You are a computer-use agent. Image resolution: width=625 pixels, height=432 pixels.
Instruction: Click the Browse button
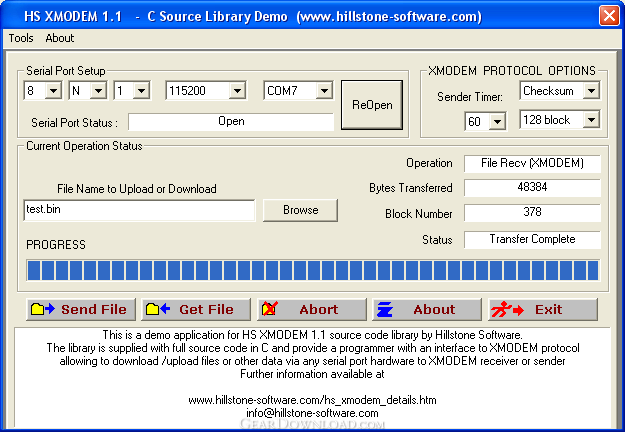click(x=300, y=210)
